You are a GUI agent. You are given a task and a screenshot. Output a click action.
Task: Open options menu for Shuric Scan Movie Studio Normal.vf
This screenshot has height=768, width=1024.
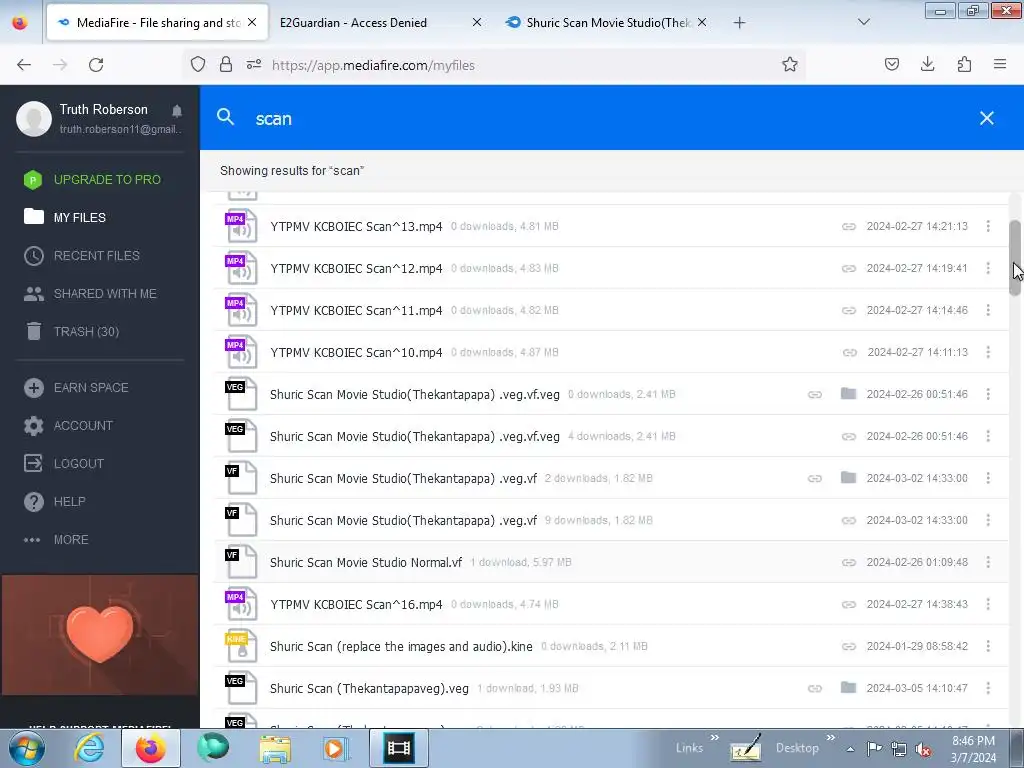pyautogui.click(x=988, y=562)
